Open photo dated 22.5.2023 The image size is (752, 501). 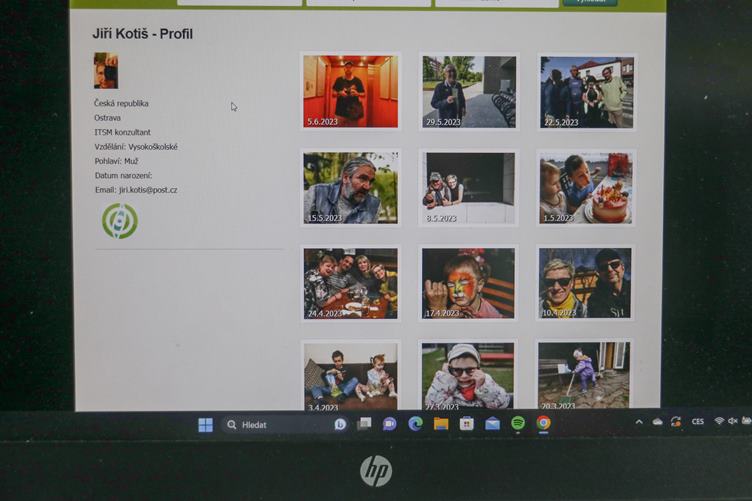pyautogui.click(x=587, y=92)
